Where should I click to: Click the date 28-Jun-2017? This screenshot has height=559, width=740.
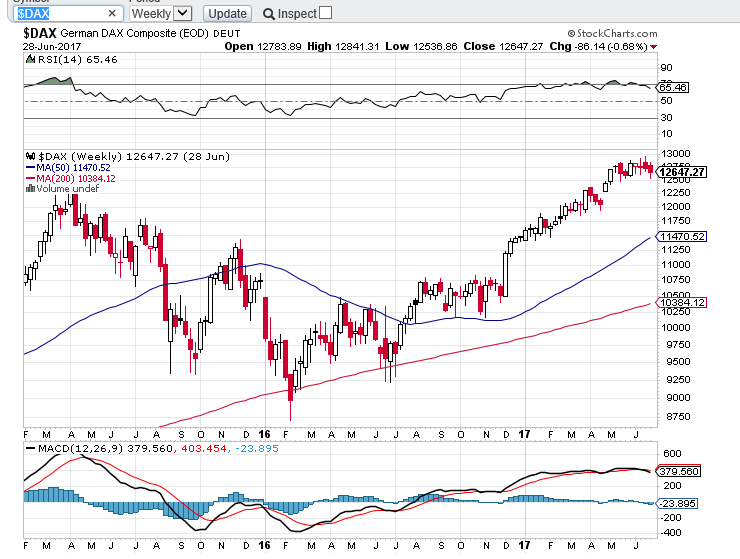tap(52, 46)
